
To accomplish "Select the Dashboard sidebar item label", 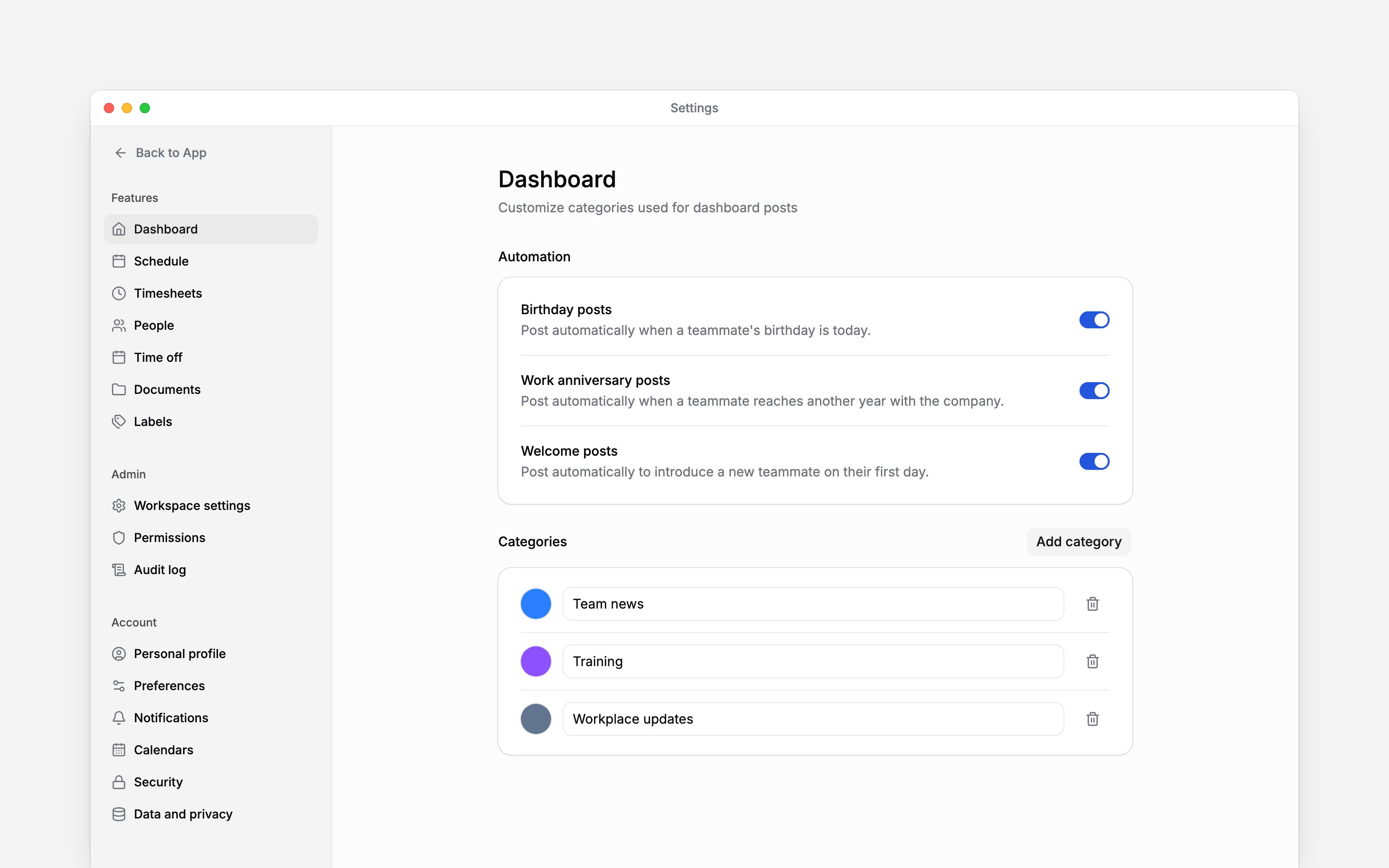I will click(166, 229).
